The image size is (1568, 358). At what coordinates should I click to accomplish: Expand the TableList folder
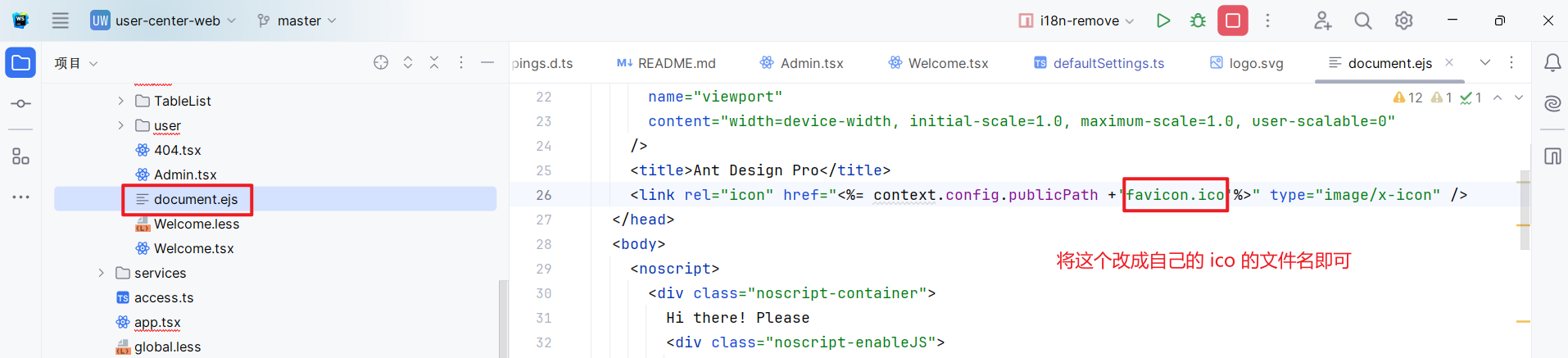[121, 101]
